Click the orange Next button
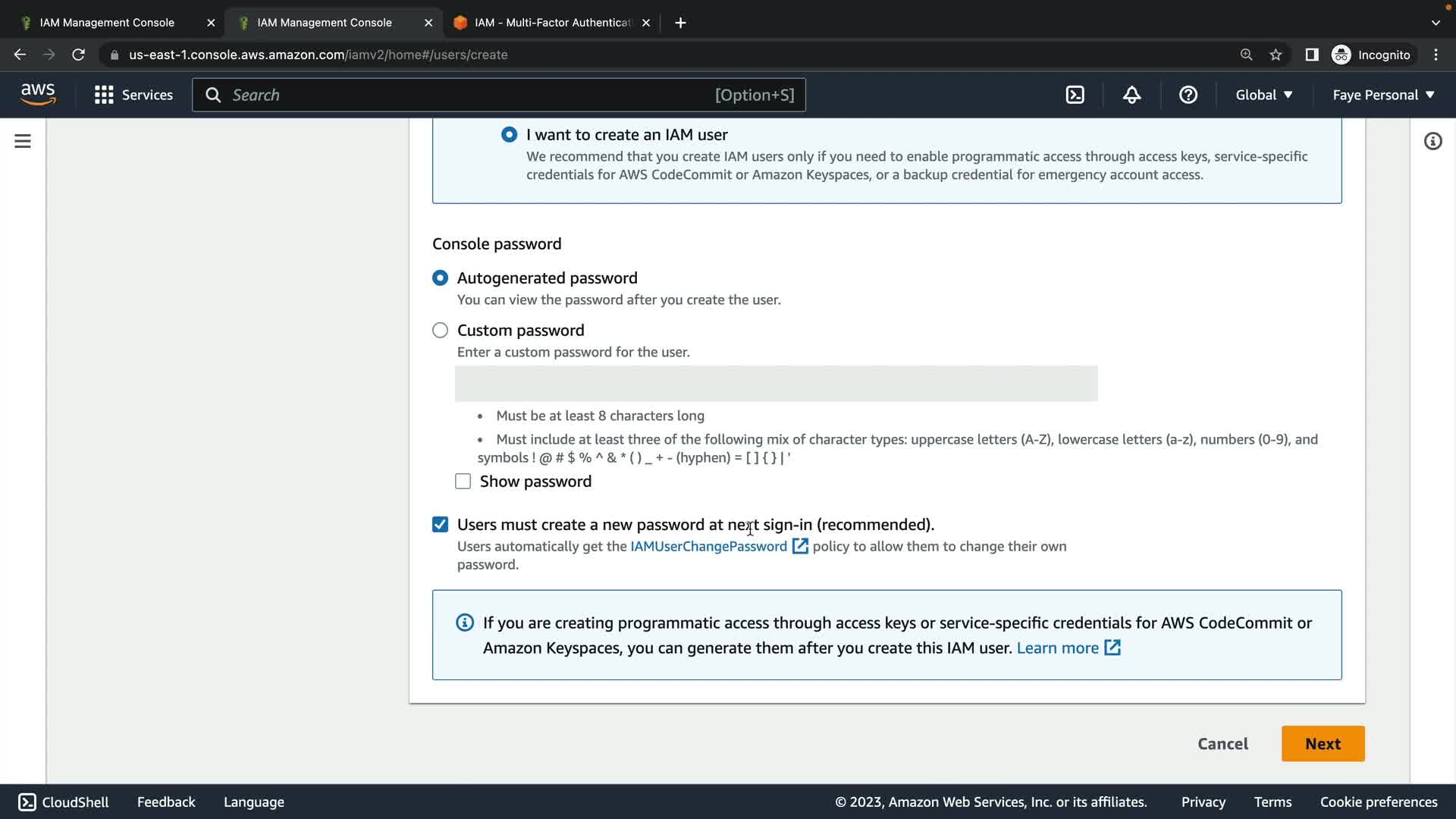The image size is (1456, 819). [1323, 744]
